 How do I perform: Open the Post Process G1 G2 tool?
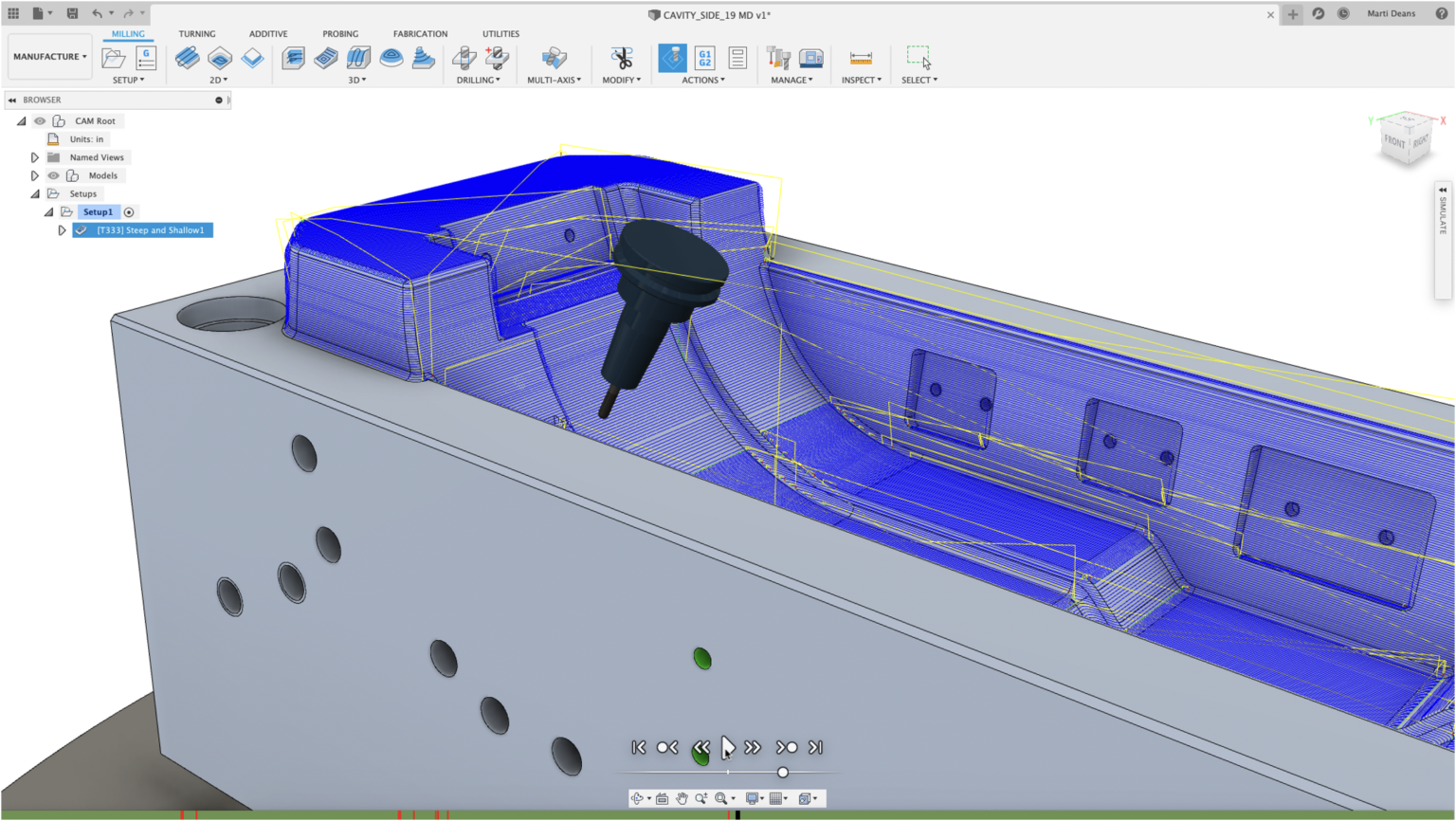[704, 58]
